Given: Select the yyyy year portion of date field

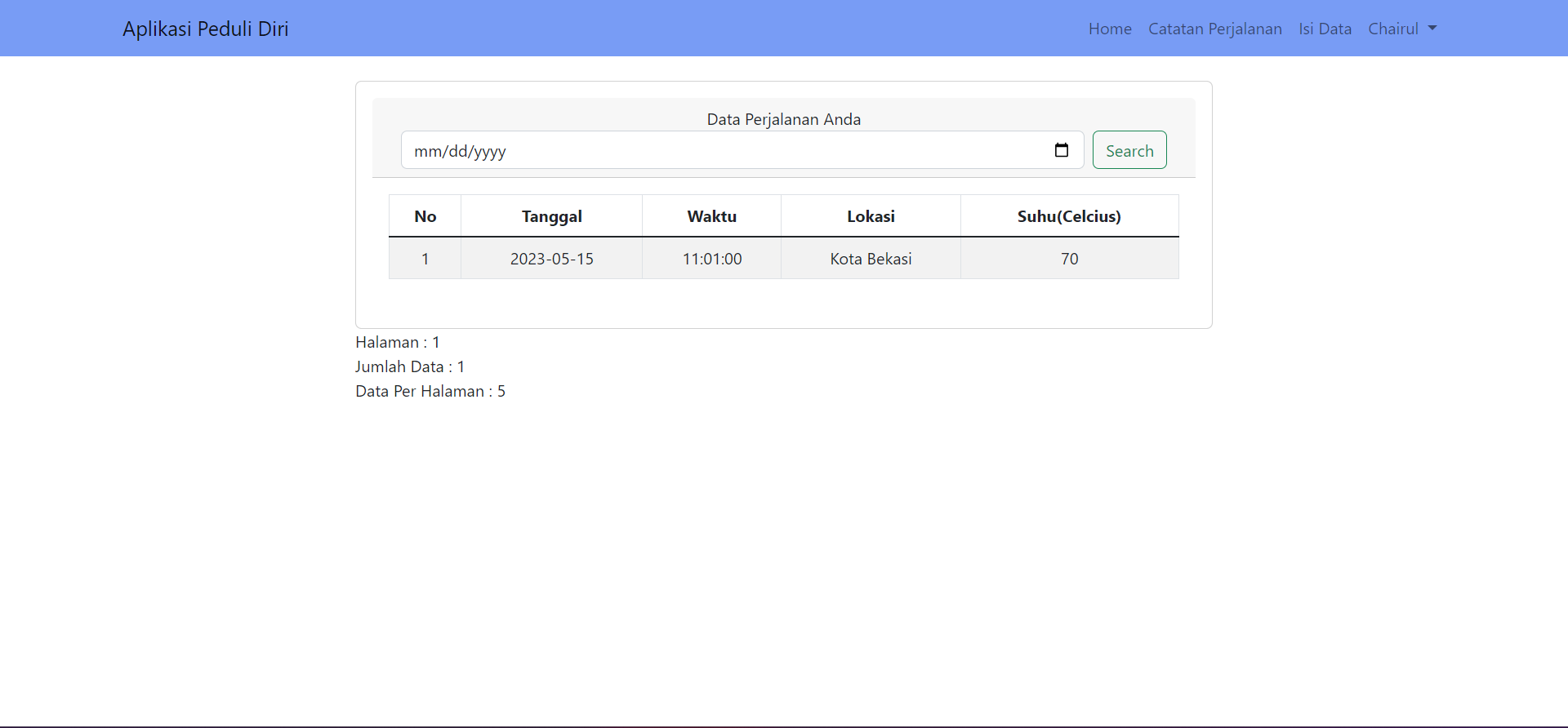Looking at the screenshot, I should (x=489, y=151).
